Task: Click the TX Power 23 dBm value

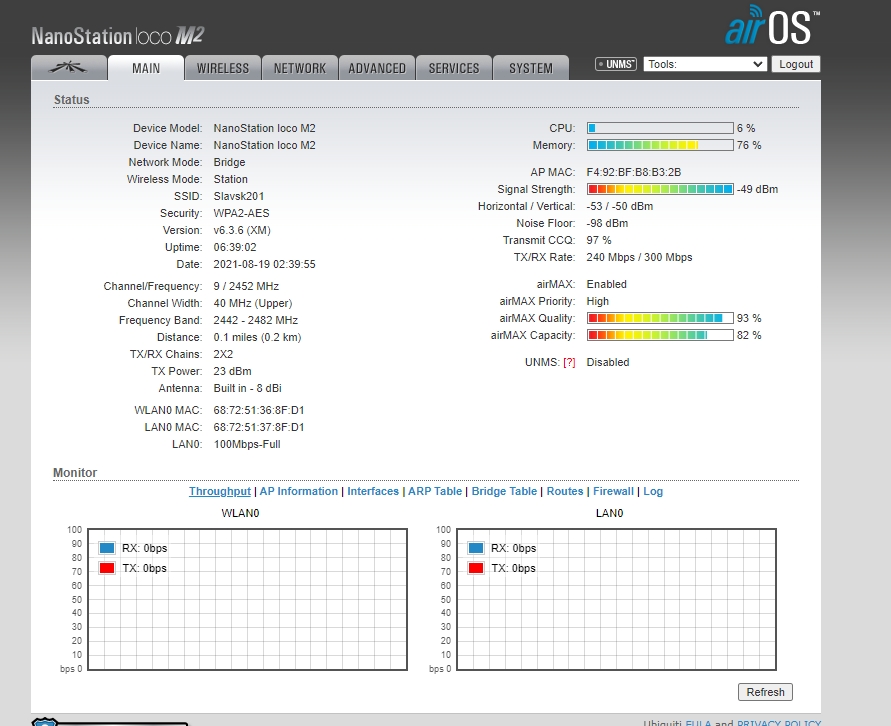Action: click(232, 371)
